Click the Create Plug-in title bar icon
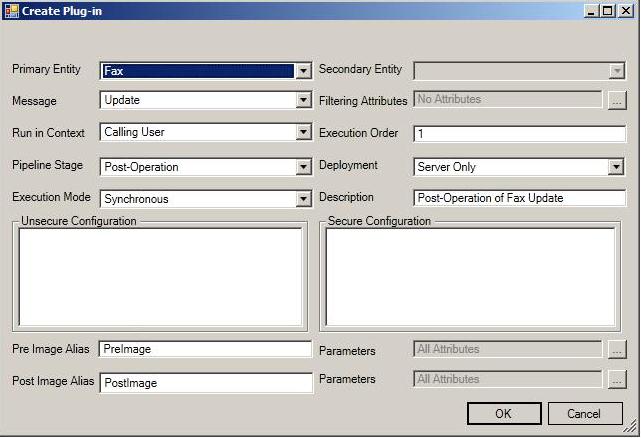Viewport: 641px width, 438px height. [11, 10]
